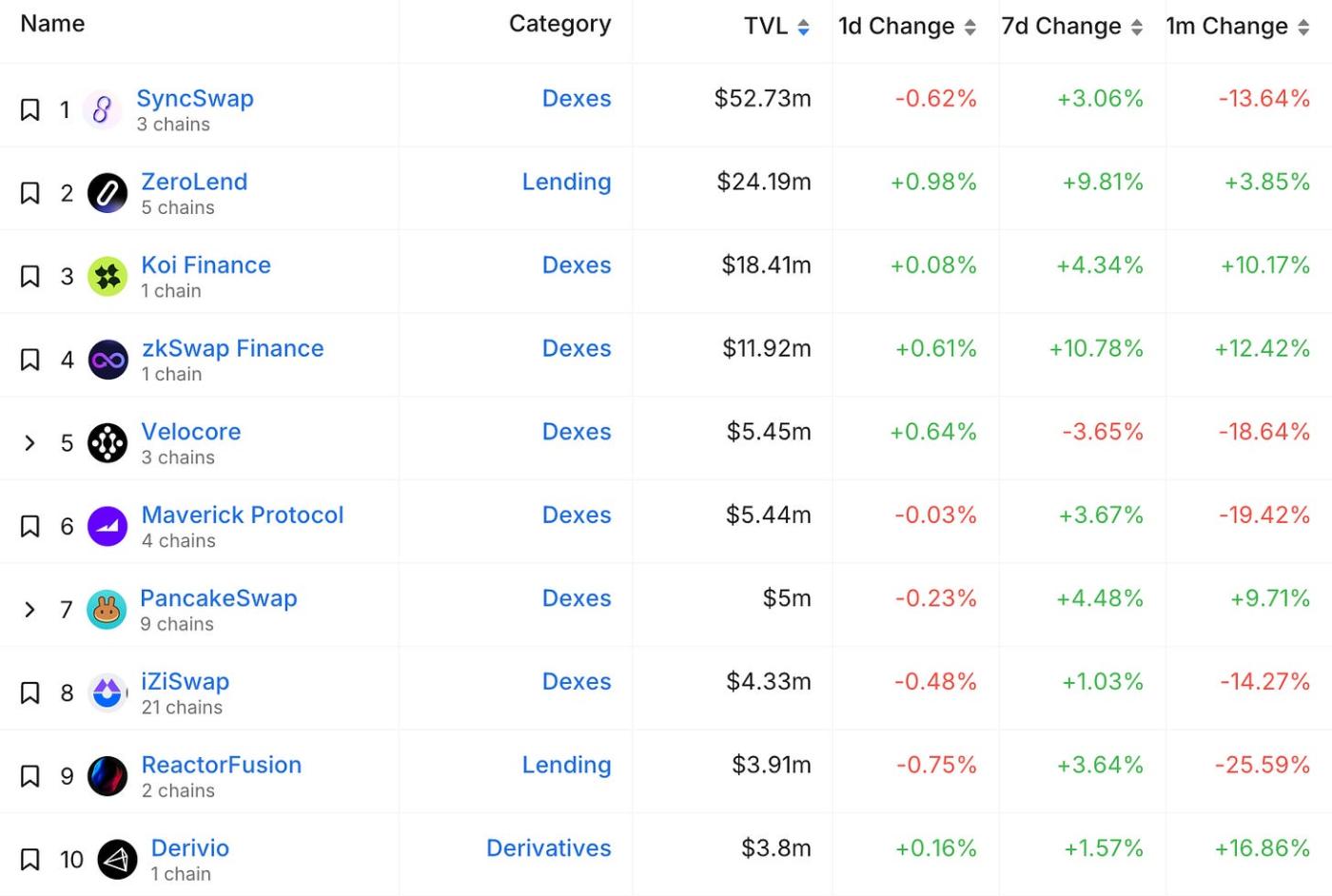The image size is (1332, 896).
Task: Expand the PancakeSwap row chevron
Action: click(x=30, y=610)
